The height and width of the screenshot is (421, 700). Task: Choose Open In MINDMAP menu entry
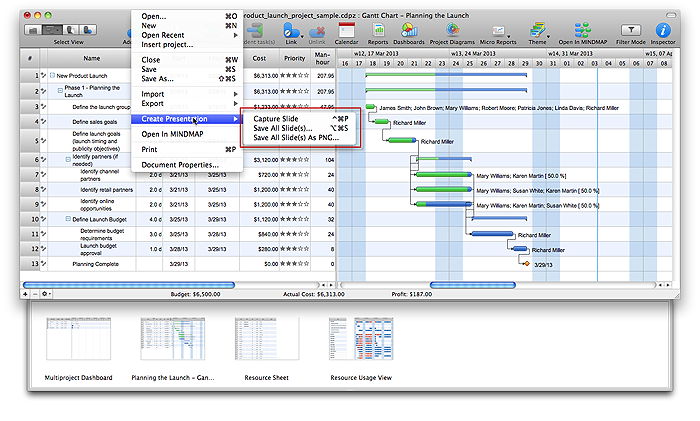pyautogui.click(x=187, y=134)
